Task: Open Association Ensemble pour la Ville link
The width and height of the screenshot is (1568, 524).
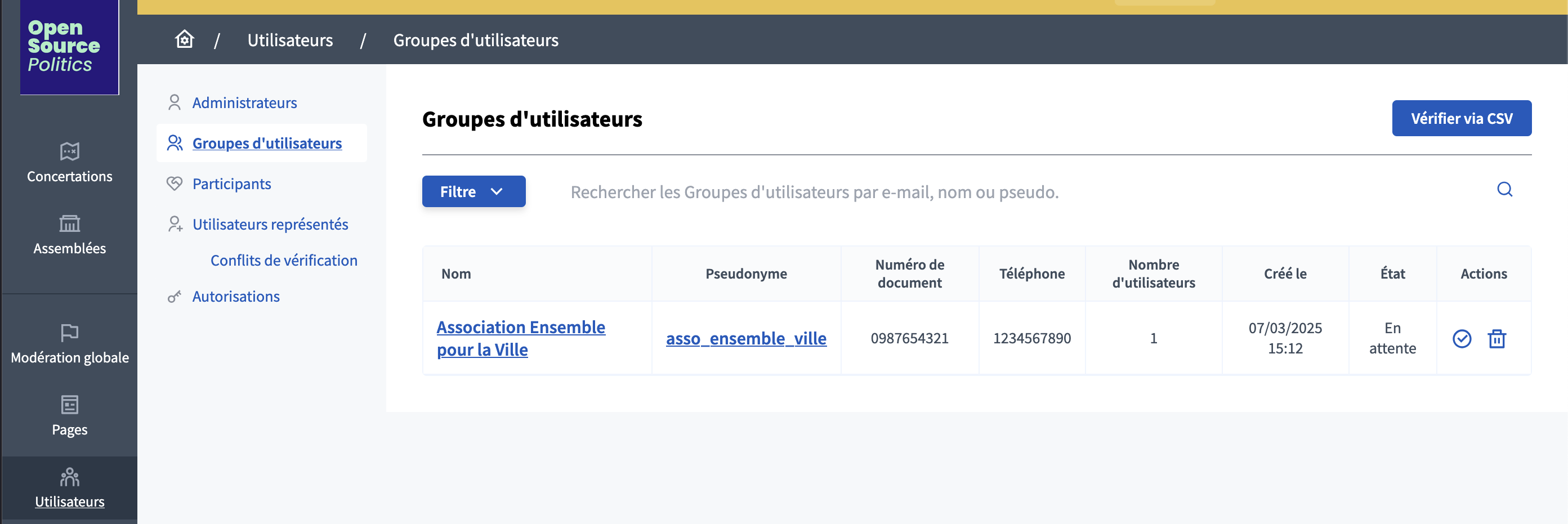Action: [x=521, y=338]
